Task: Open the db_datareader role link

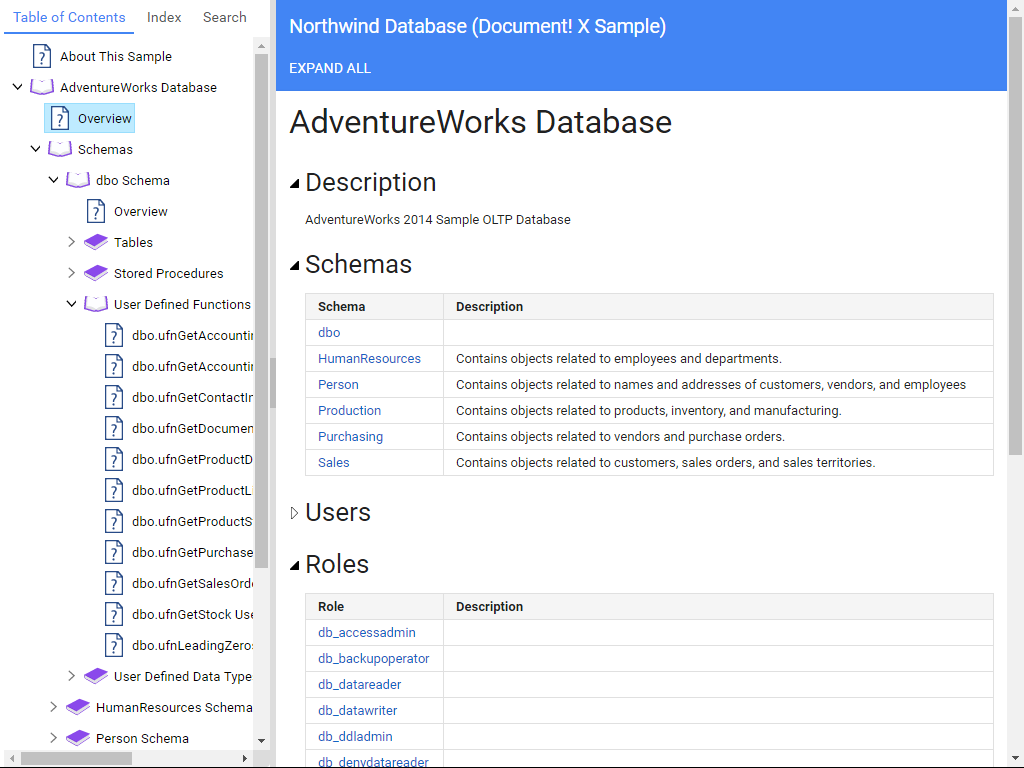Action: tap(360, 684)
